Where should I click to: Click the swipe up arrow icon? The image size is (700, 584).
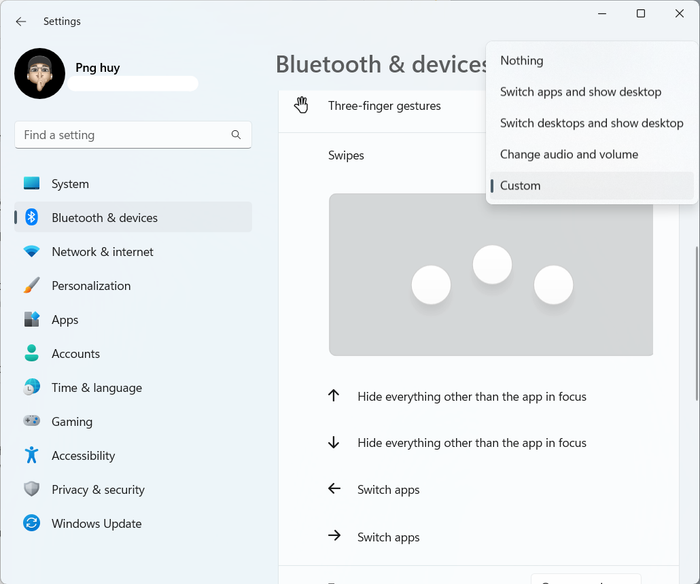coord(333,396)
